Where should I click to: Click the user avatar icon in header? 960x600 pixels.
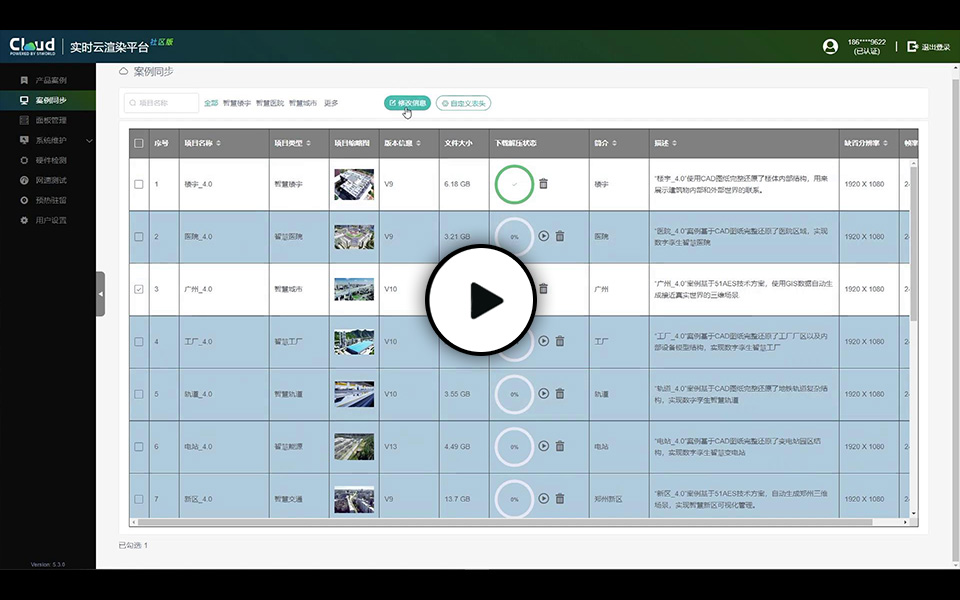point(830,47)
